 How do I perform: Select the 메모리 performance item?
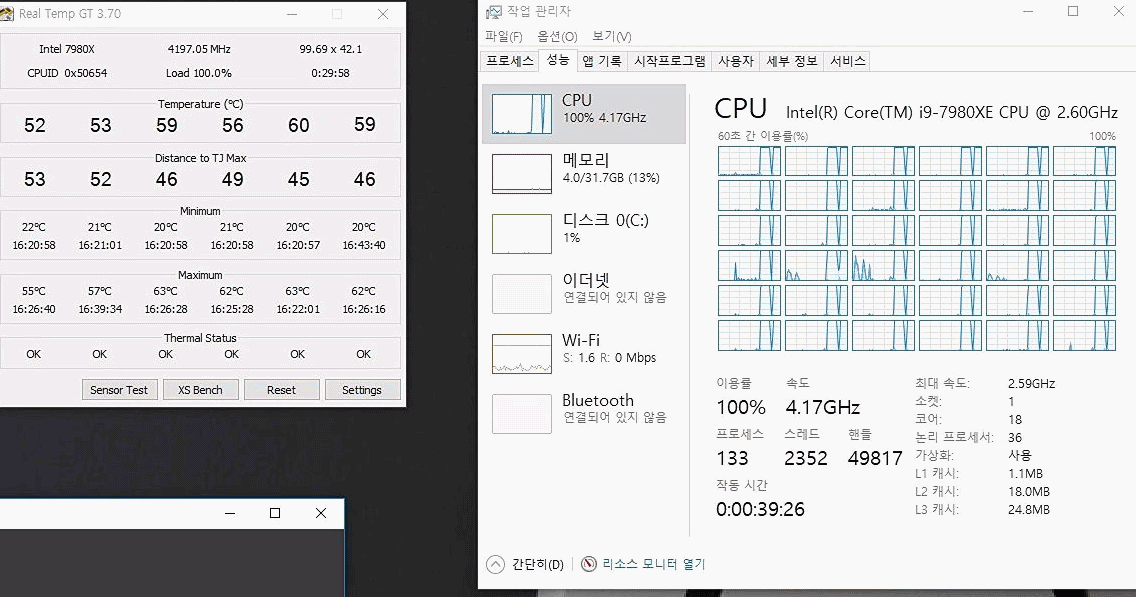coord(584,173)
